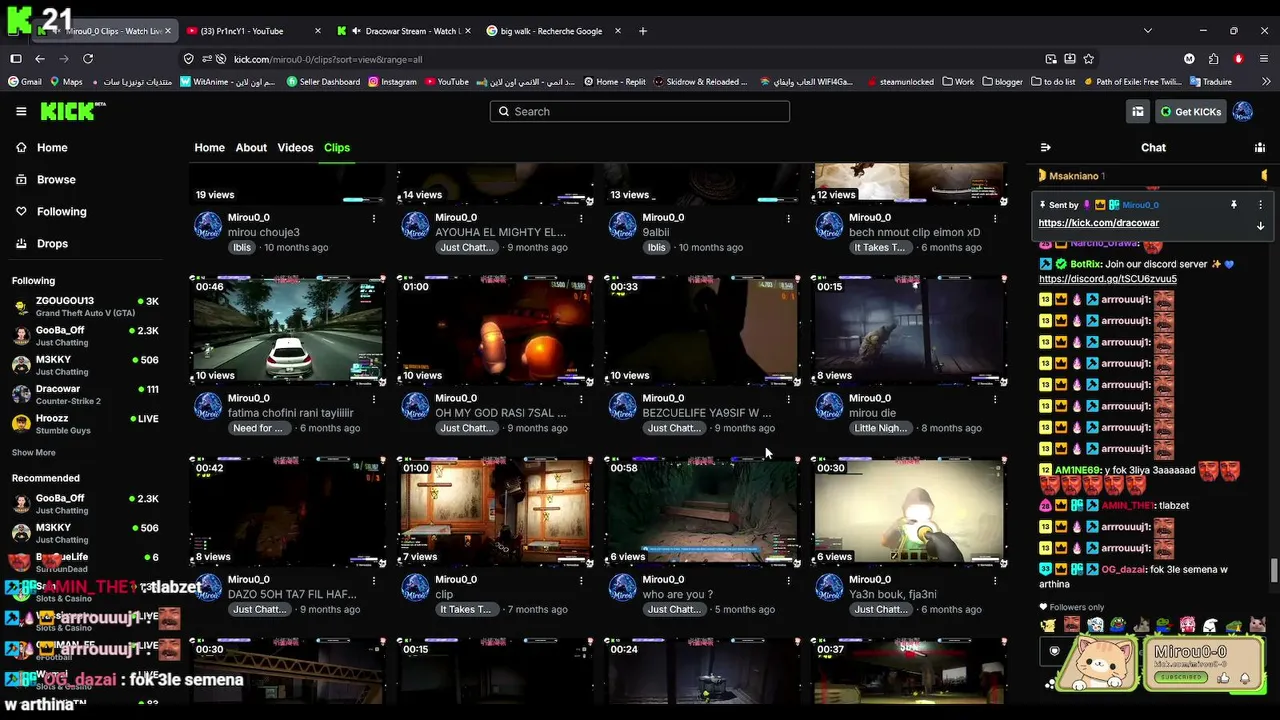Play the 'Ya3n bouk, fja3ni' clip thumbnail
This screenshot has width=1280, height=720.
tap(908, 512)
